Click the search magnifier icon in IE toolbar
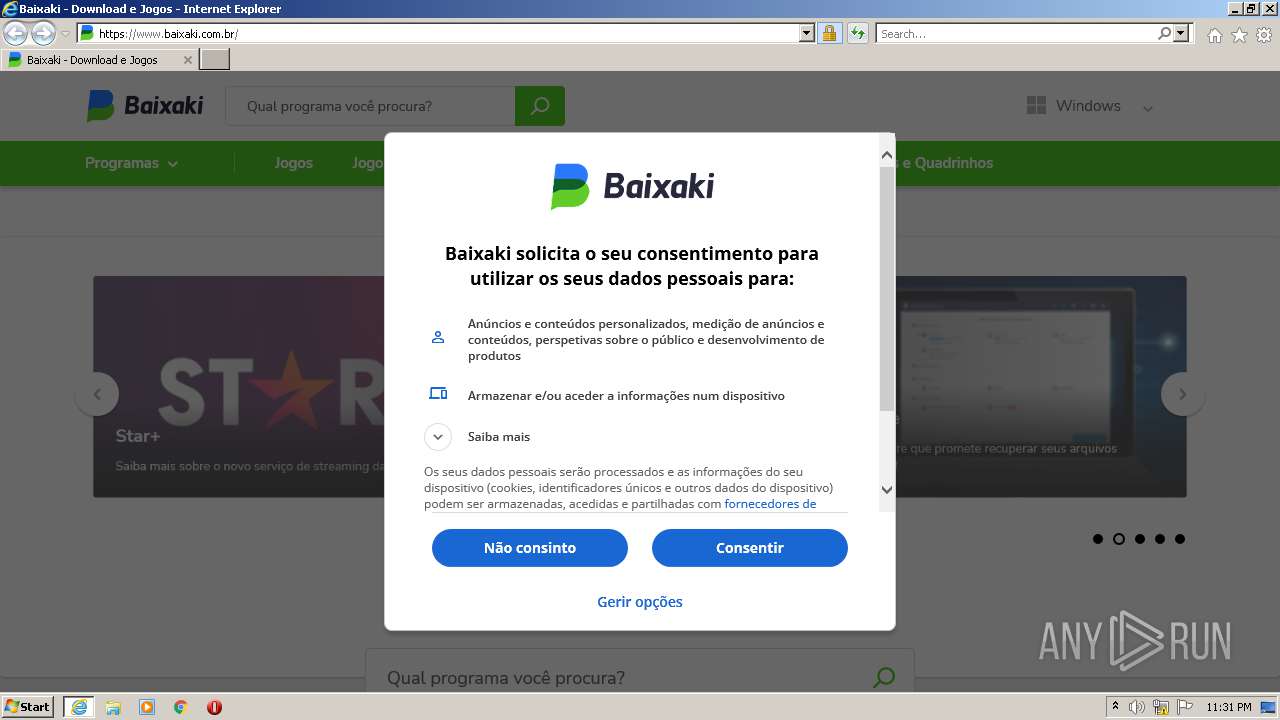 [x=1164, y=34]
